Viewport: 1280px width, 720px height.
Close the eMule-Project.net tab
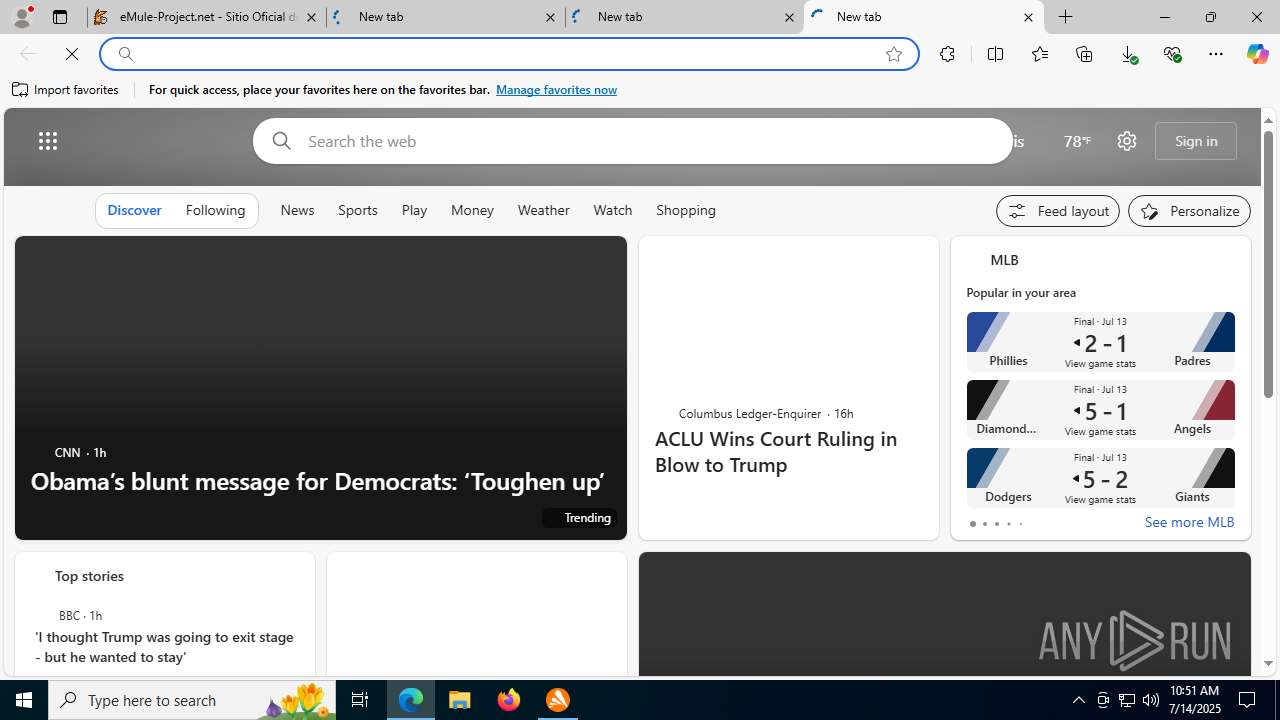[x=311, y=17]
